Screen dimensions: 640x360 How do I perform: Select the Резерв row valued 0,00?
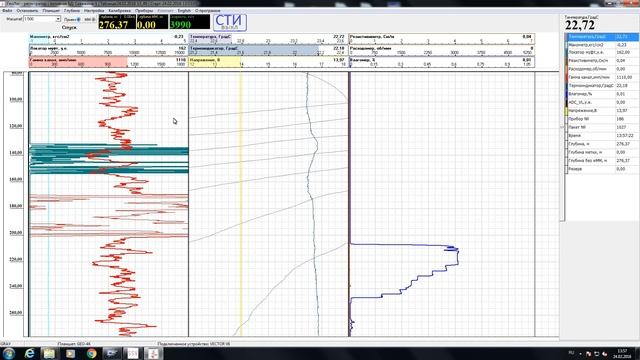click(602, 169)
